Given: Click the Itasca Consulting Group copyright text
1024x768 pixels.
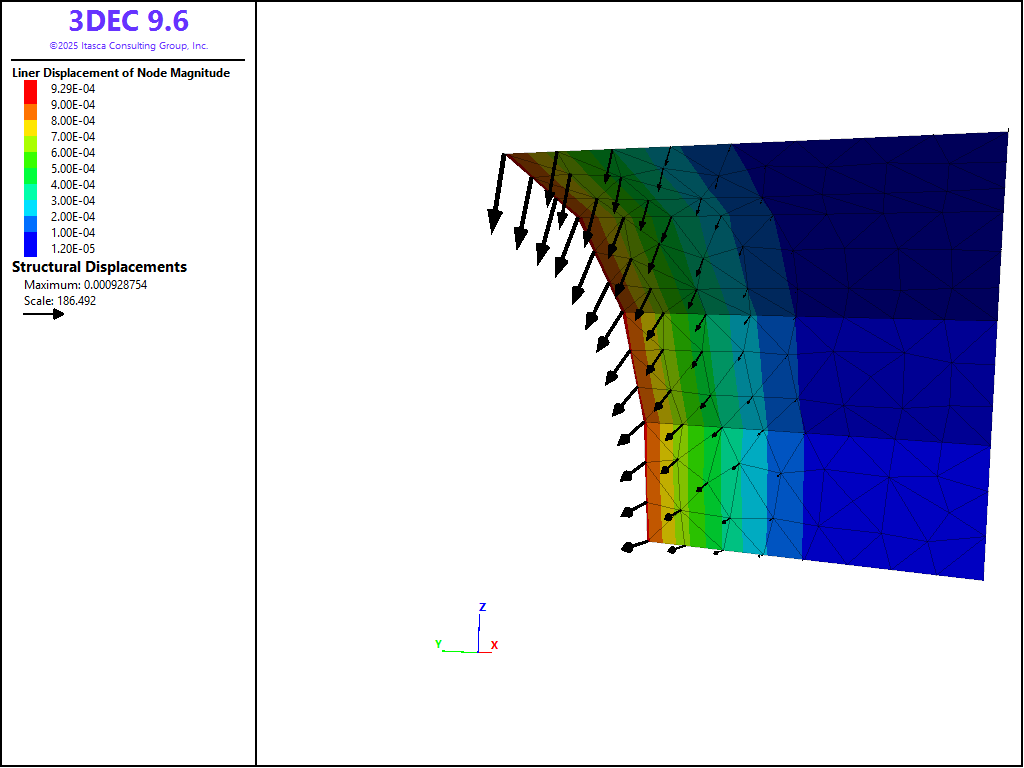Looking at the screenshot, I should pos(128,46).
